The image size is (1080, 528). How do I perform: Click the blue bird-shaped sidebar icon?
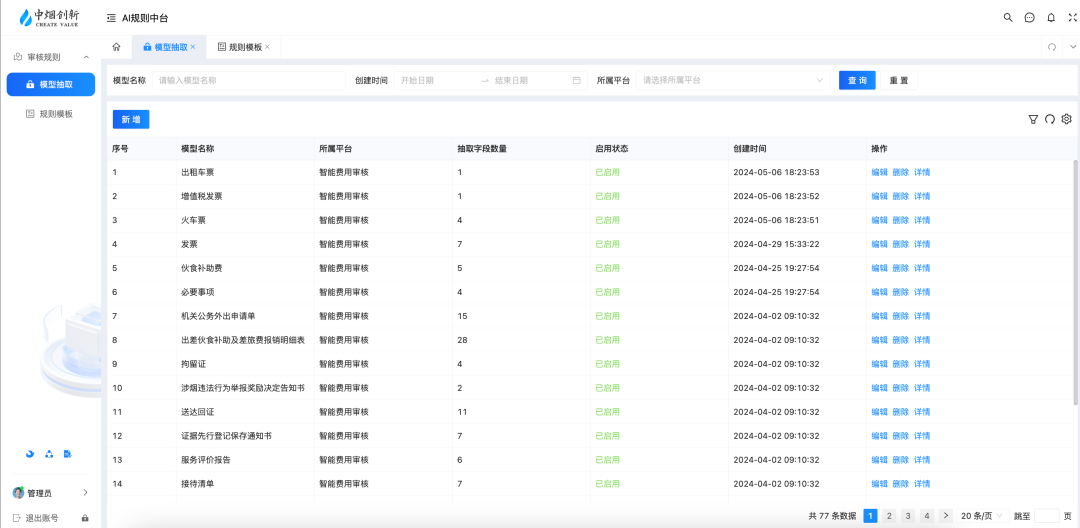tap(30, 454)
